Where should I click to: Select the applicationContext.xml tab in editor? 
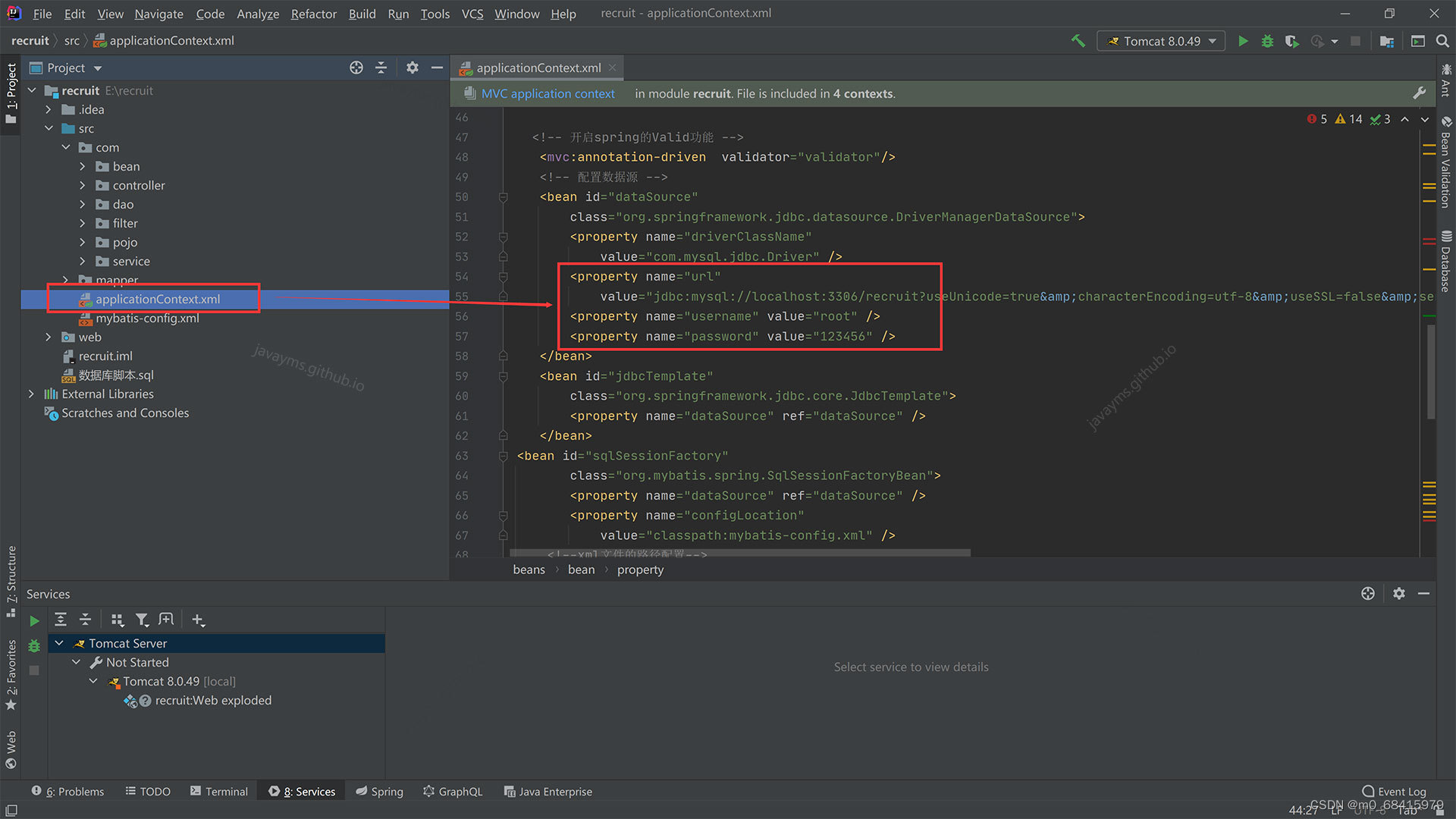point(538,67)
